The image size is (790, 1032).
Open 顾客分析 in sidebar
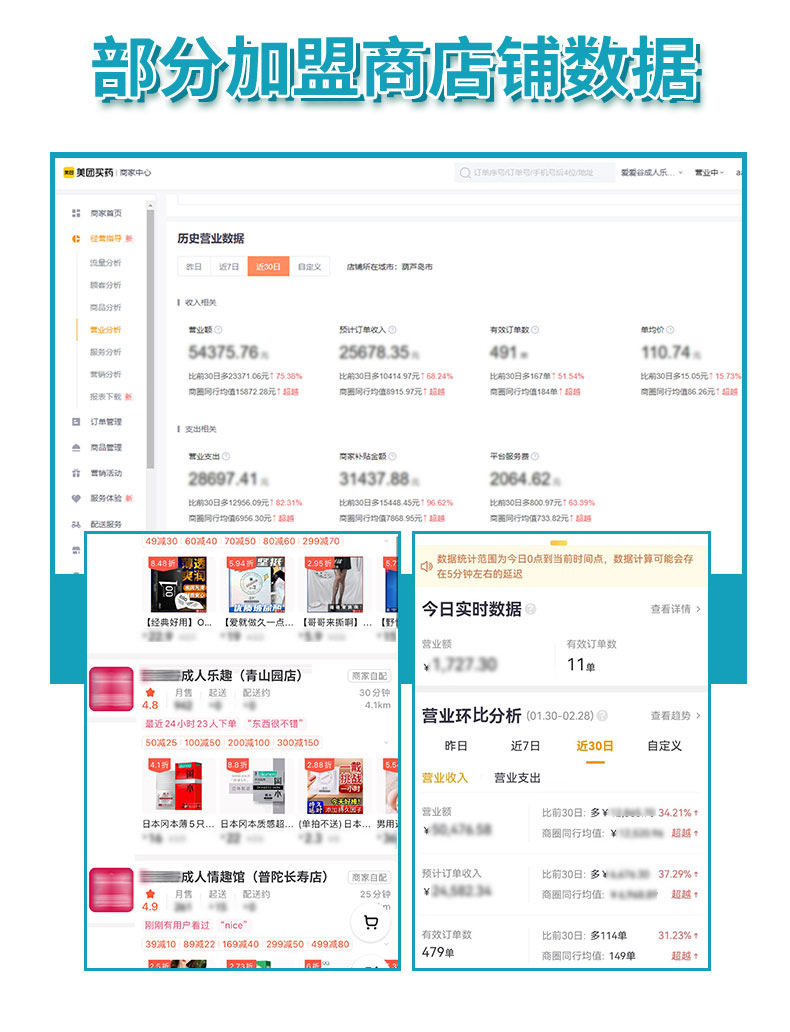[106, 285]
